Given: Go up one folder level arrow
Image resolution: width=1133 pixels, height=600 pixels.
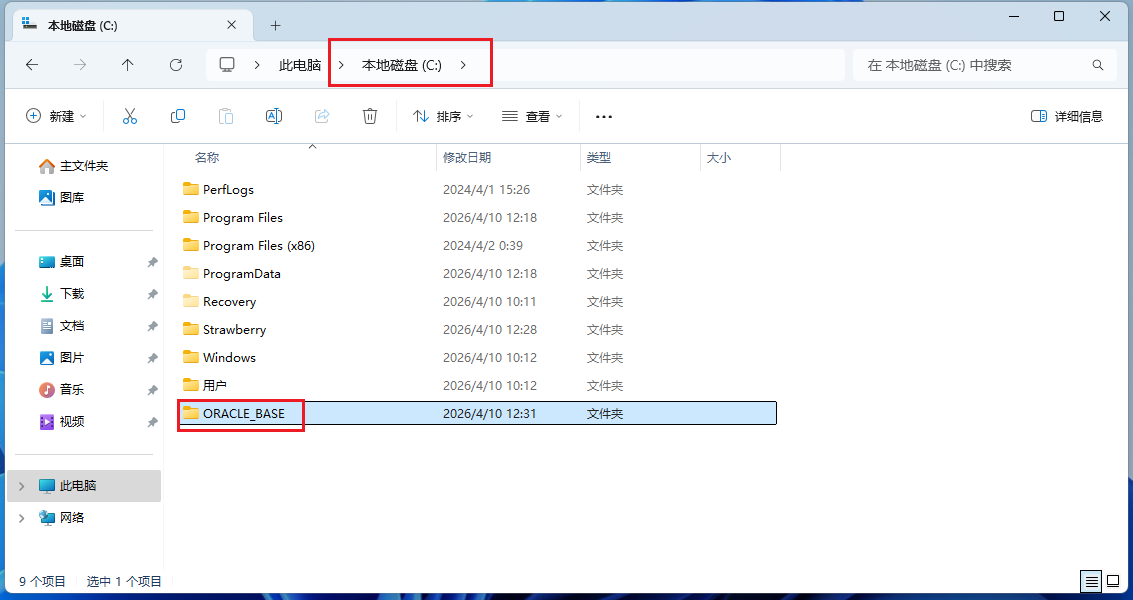Looking at the screenshot, I should [x=128, y=65].
